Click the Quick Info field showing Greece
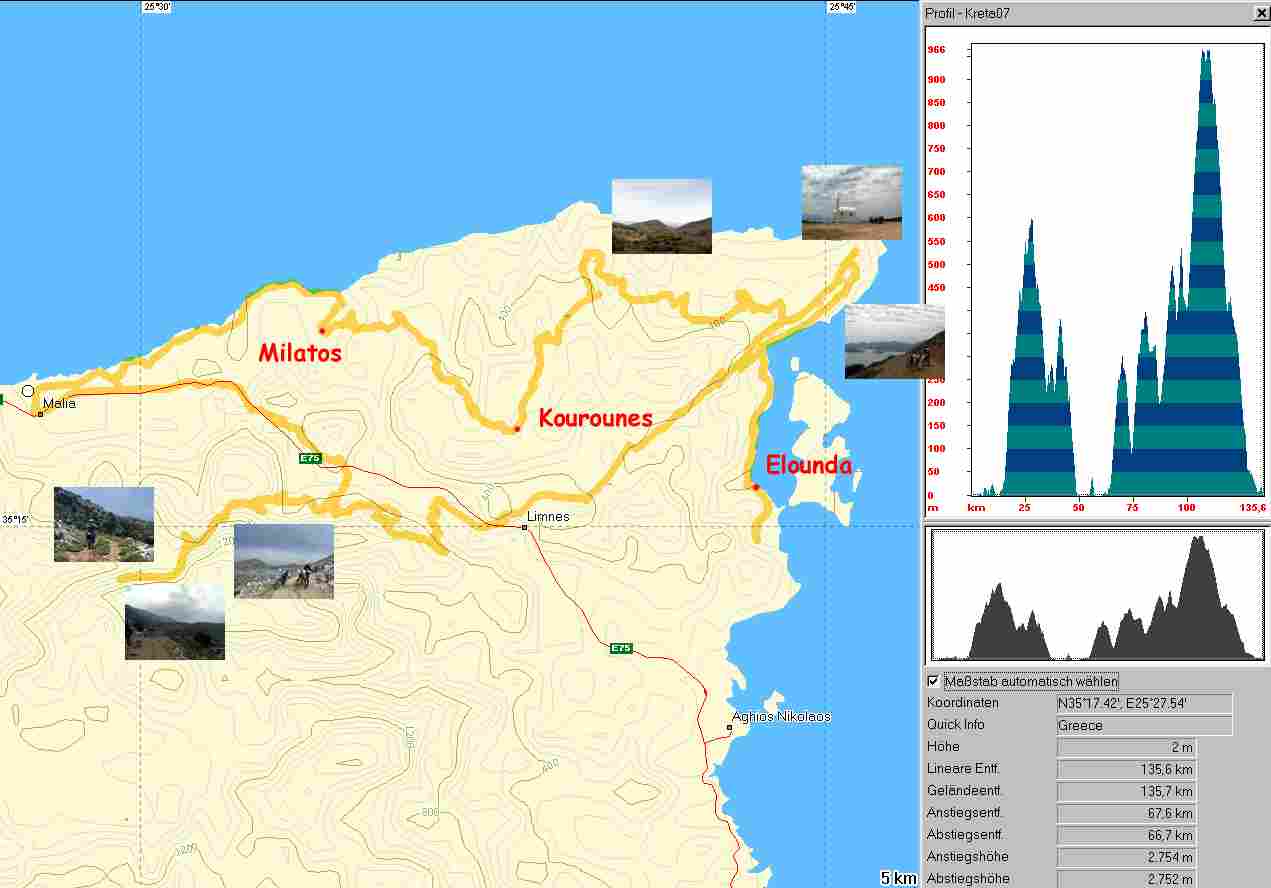The width and height of the screenshot is (1271, 888). coord(1144,725)
